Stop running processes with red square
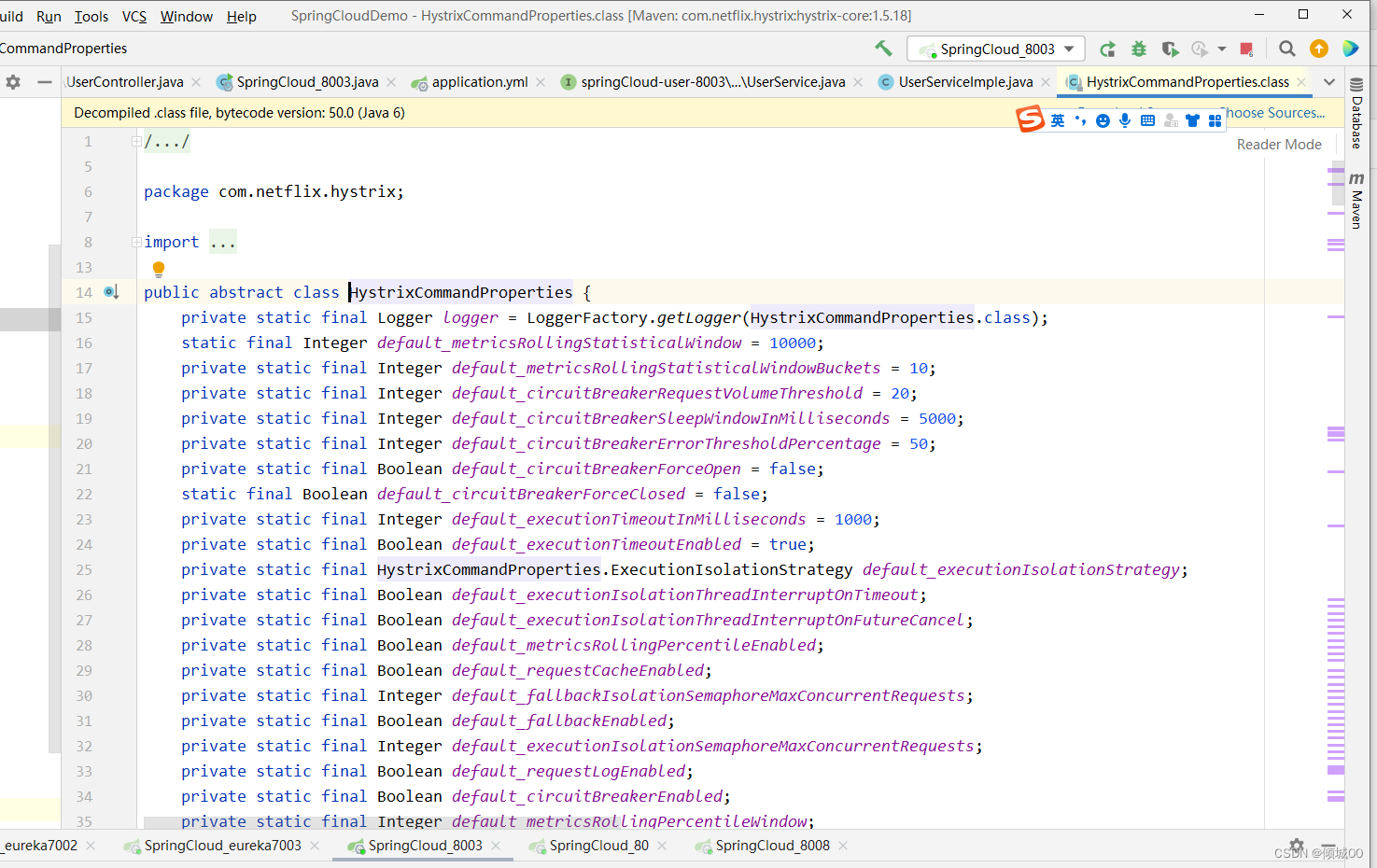 click(1246, 49)
